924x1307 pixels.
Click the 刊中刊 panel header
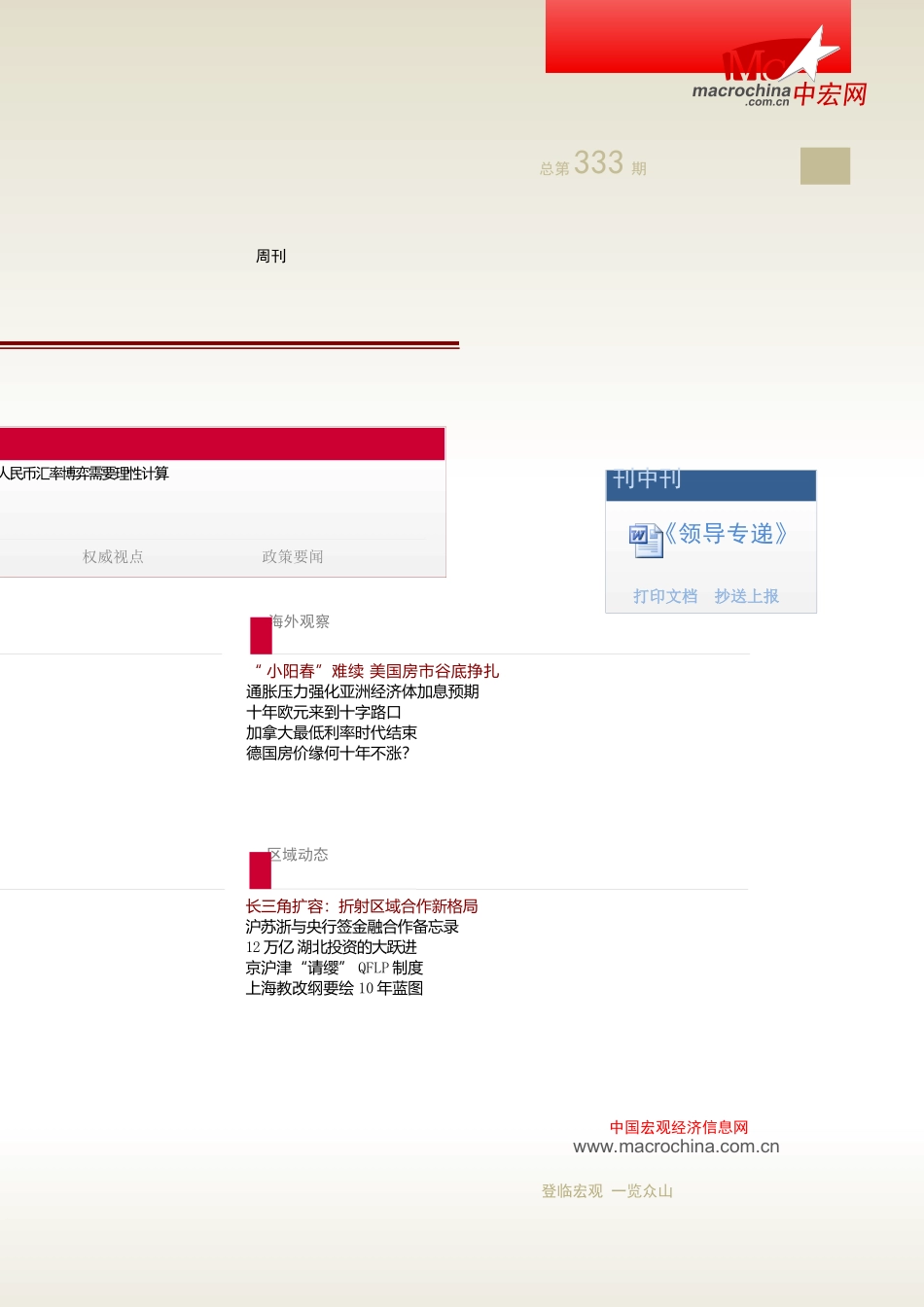[x=711, y=485]
